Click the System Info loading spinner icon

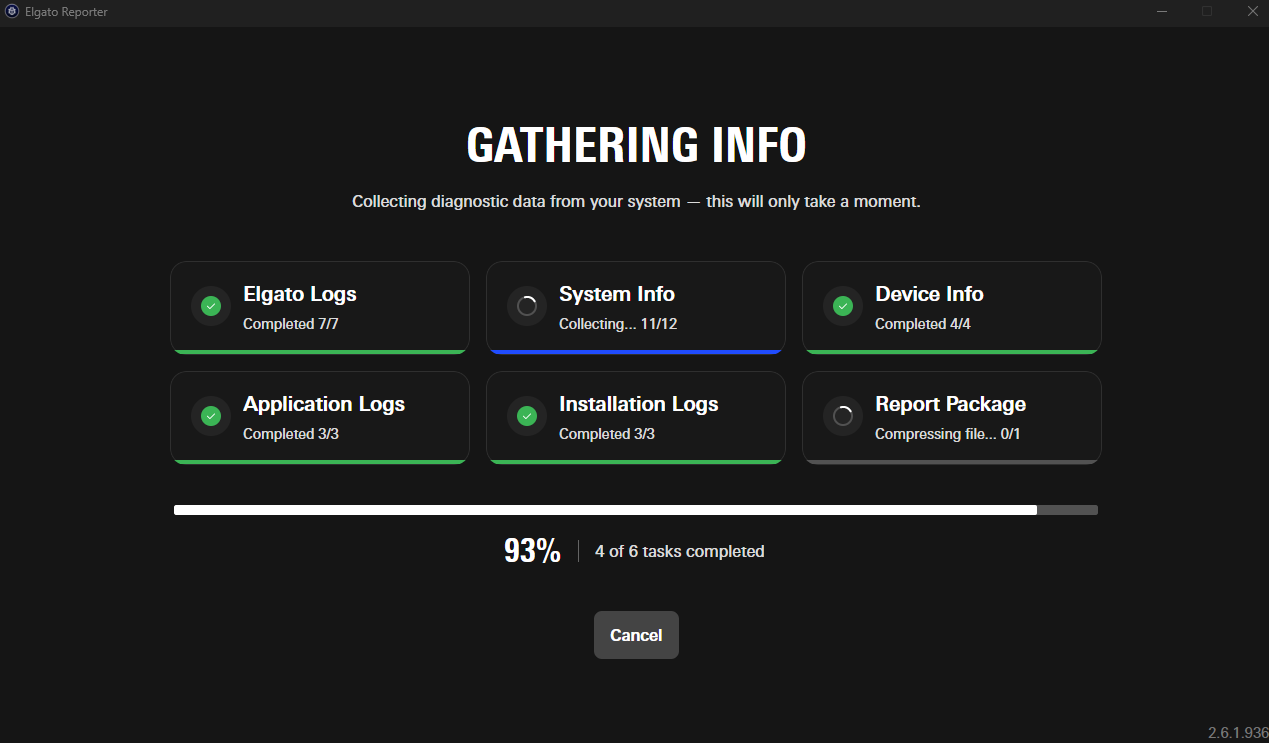tap(527, 306)
